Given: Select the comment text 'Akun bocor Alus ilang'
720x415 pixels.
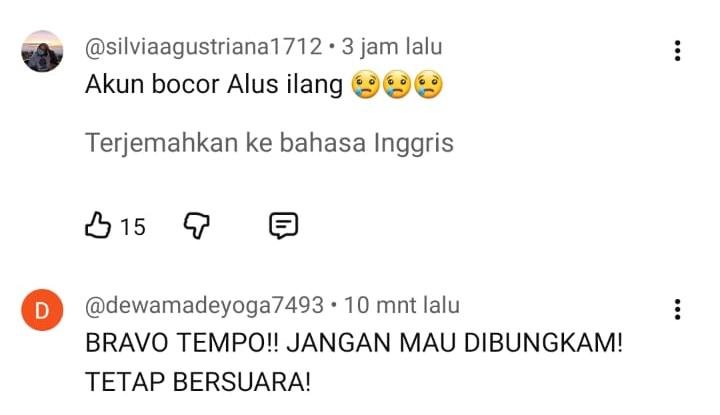Looking at the screenshot, I should coord(214,85).
